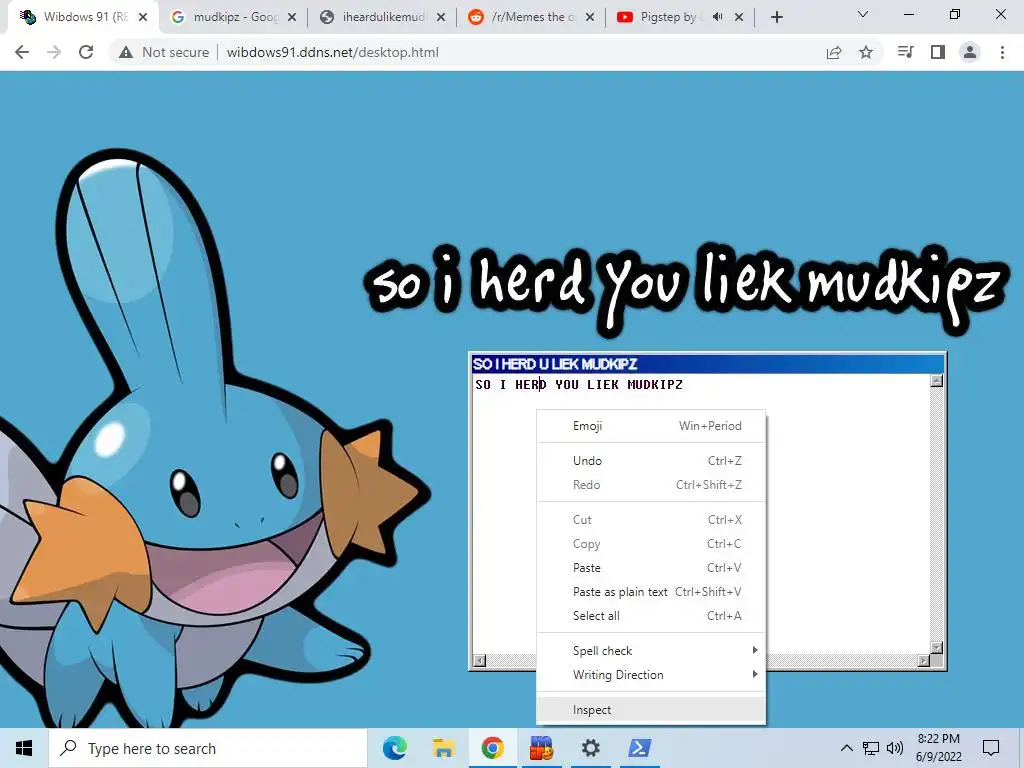
Task: Switch to the iheardulikemud tab
Action: pos(383,17)
